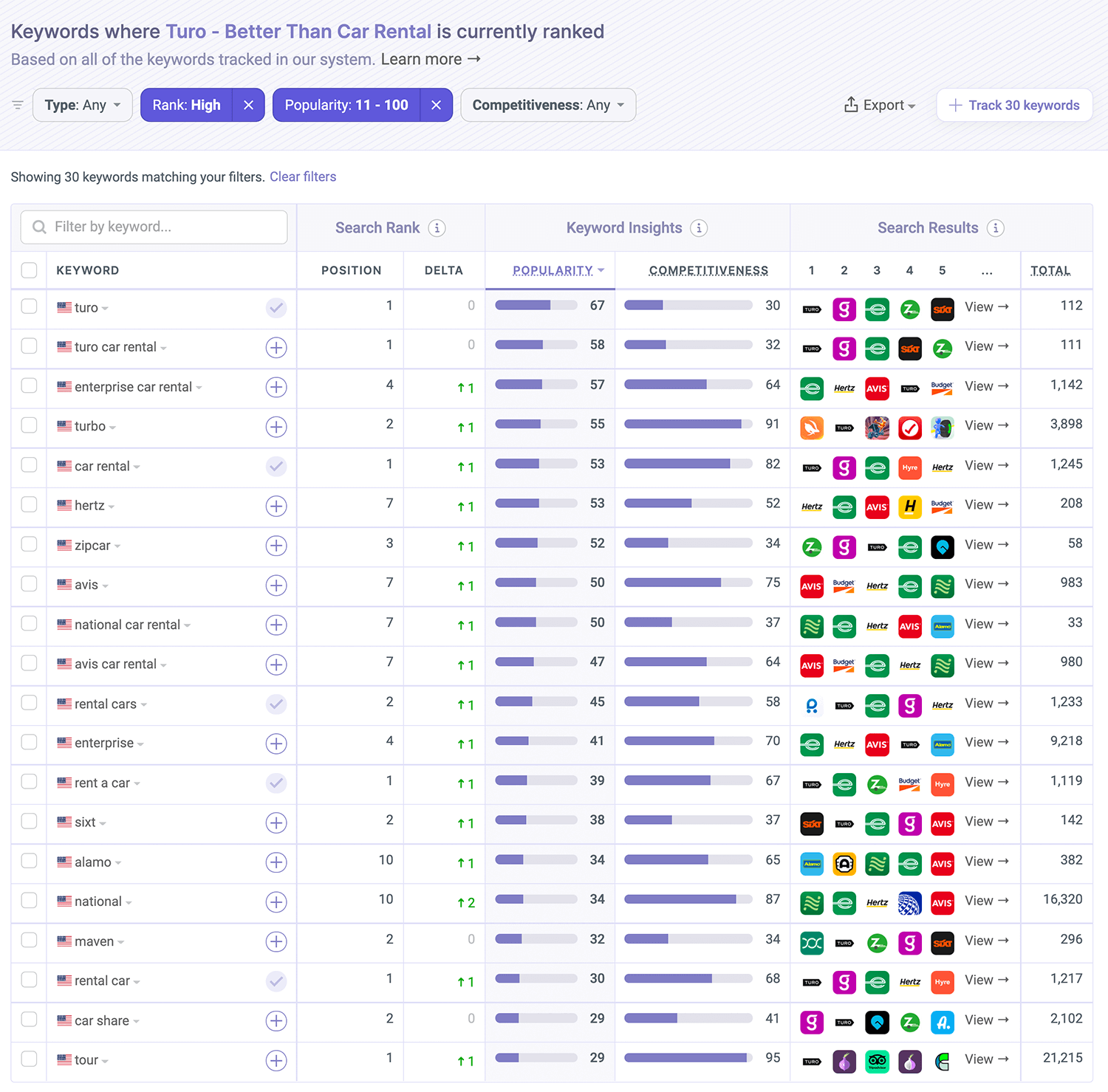Add 'enterprise car rental' to tracking
The height and width of the screenshot is (1092, 1108).
click(x=276, y=387)
